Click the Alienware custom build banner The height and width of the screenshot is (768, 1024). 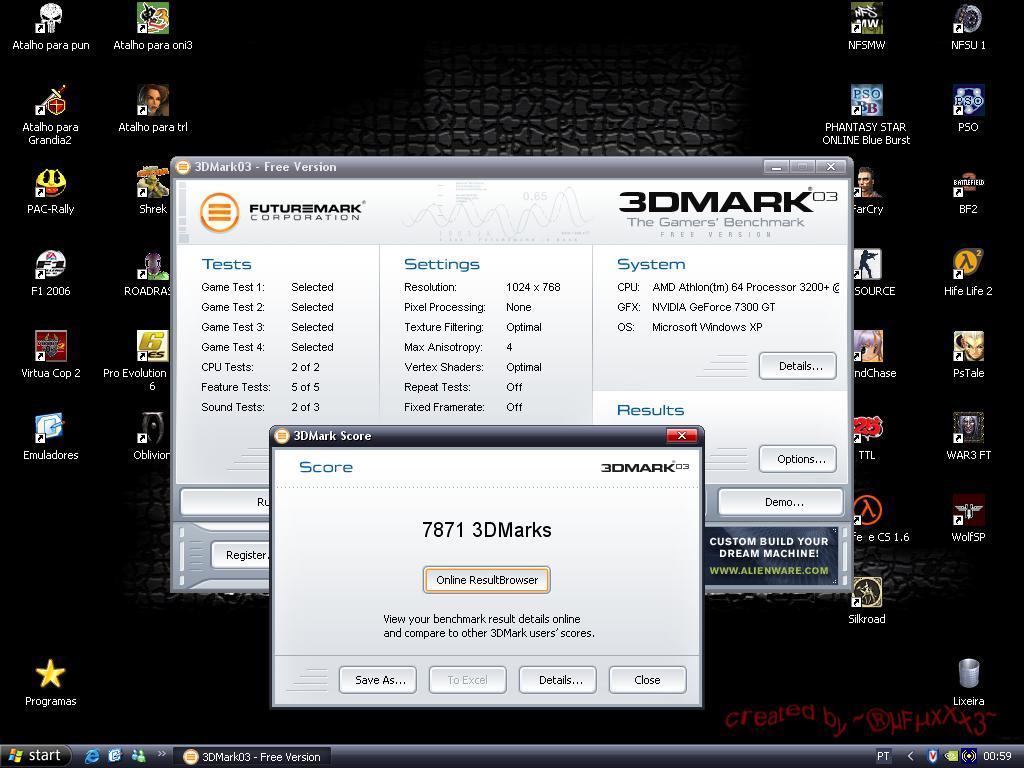click(769, 555)
